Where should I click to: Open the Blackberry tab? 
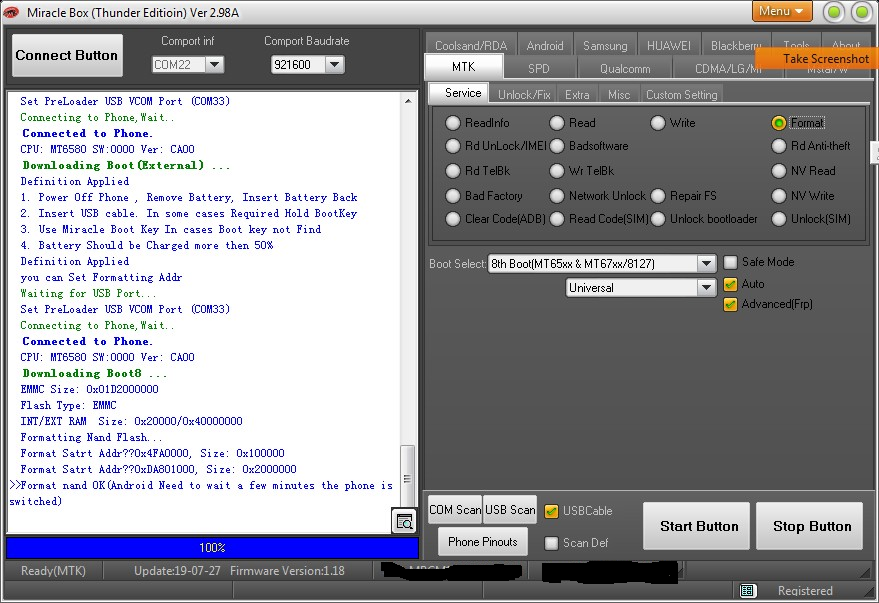736,45
